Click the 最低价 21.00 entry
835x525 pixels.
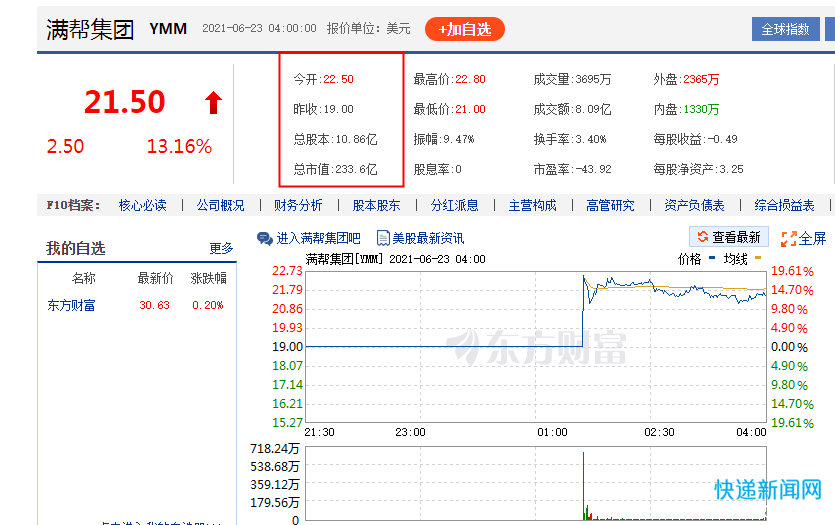tap(449, 109)
